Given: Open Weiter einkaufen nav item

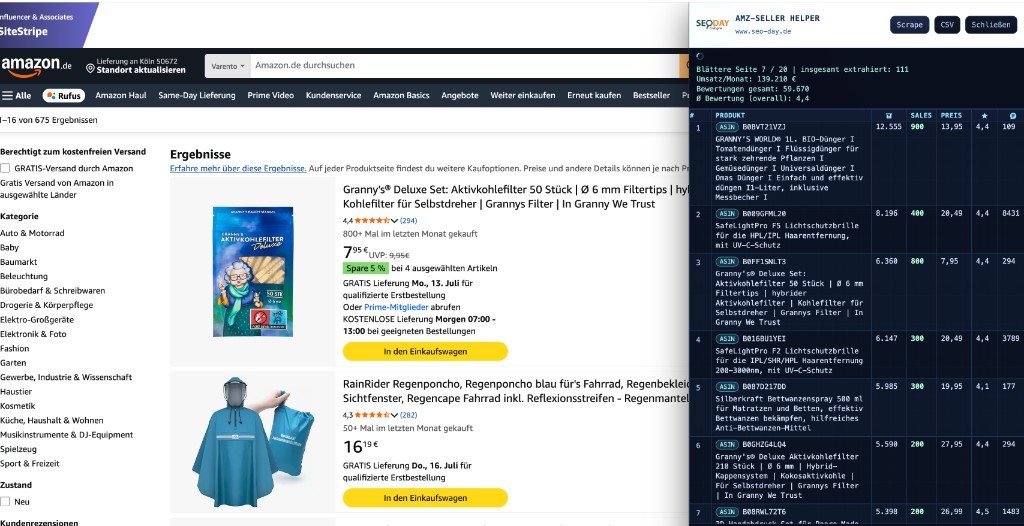Looking at the screenshot, I should point(522,95).
